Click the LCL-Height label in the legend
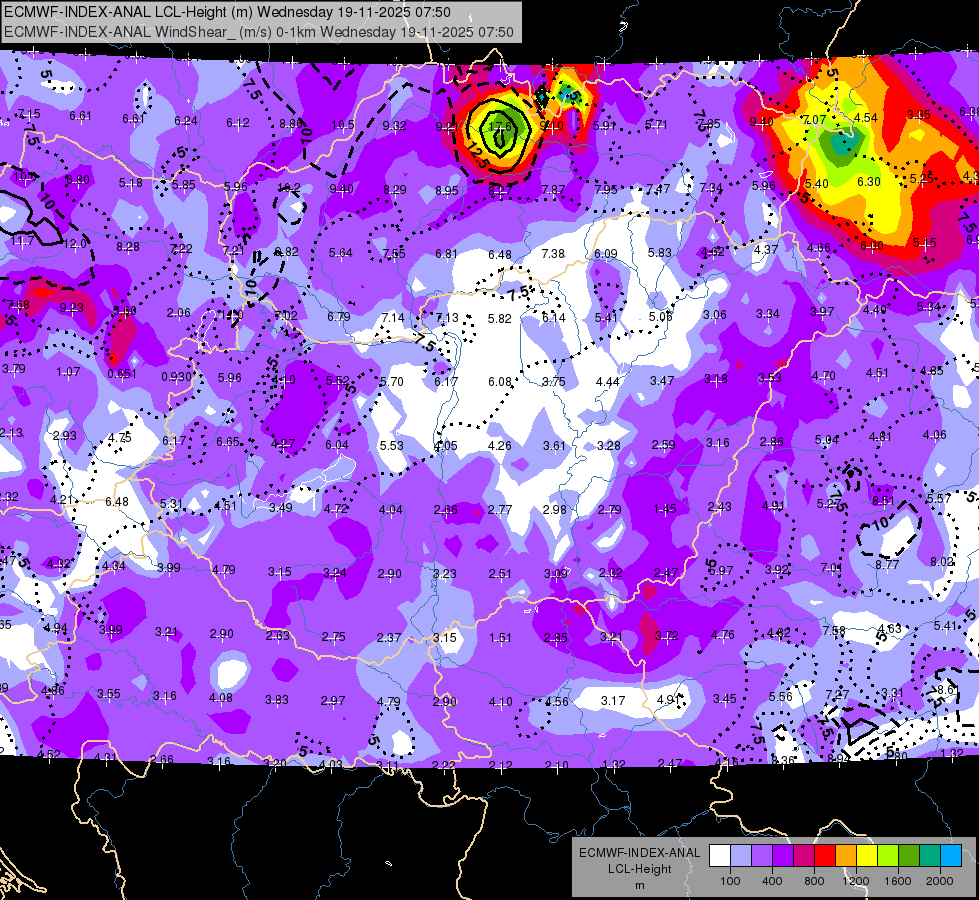This screenshot has width=979, height=900. coord(639,869)
